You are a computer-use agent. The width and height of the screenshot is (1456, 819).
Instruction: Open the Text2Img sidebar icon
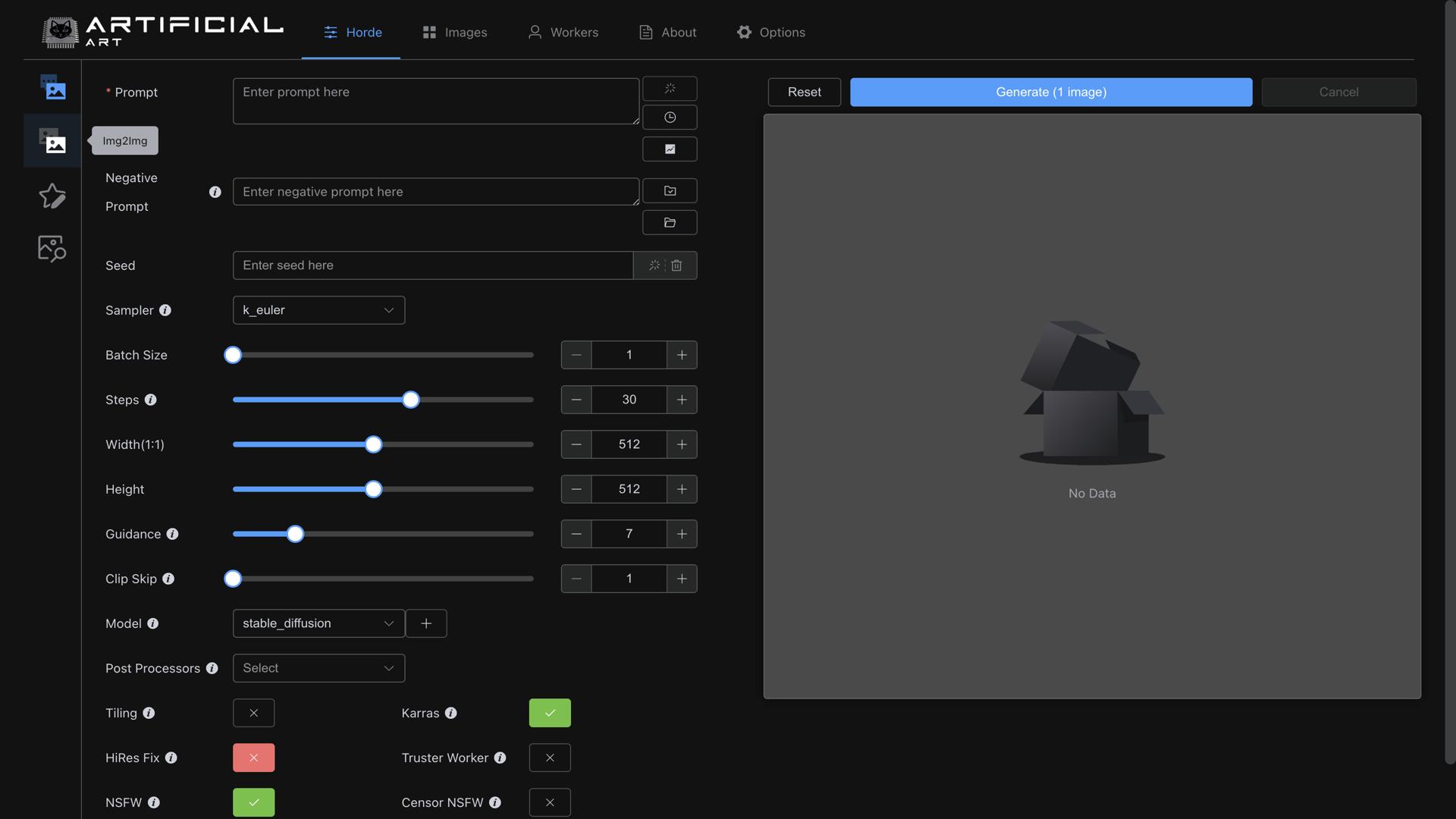[x=52, y=88]
